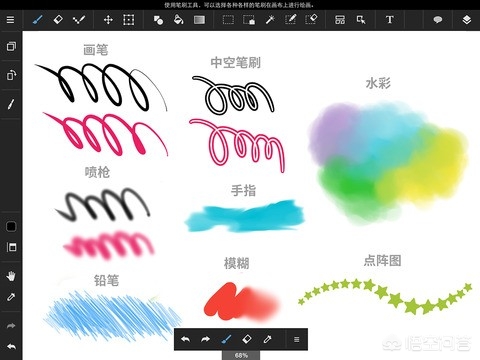
Task: Select the Eraser tool in top toolbar
Action: (x=58, y=20)
